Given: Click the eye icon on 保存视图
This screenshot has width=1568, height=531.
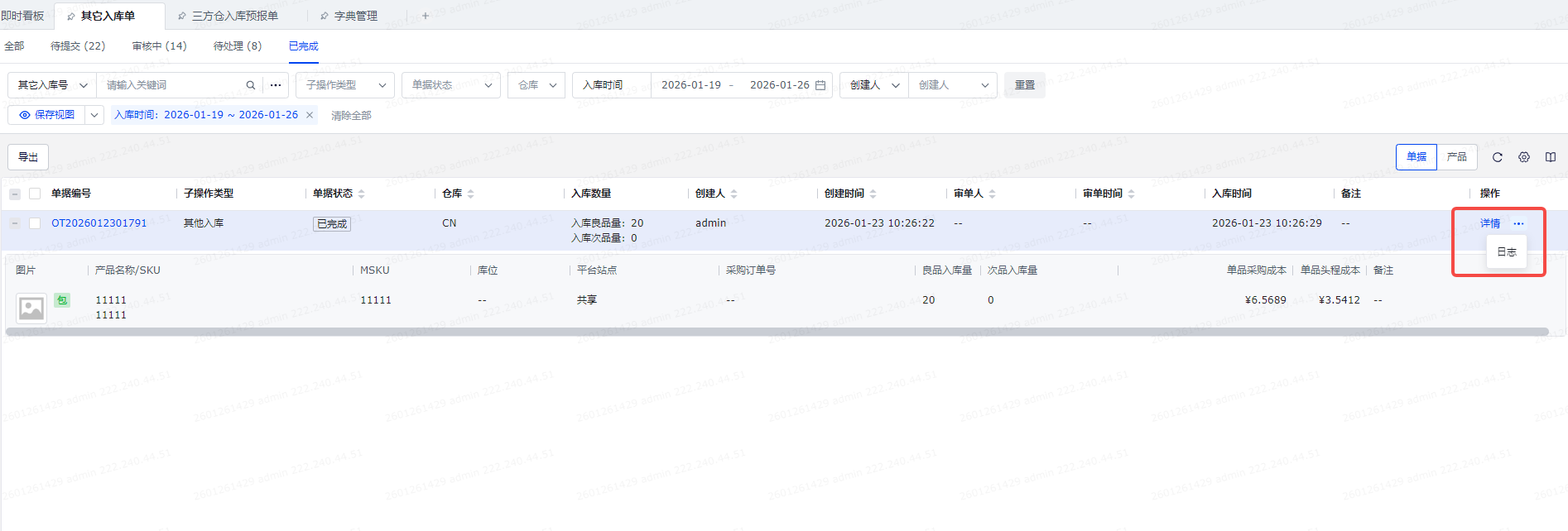Looking at the screenshot, I should (x=25, y=115).
